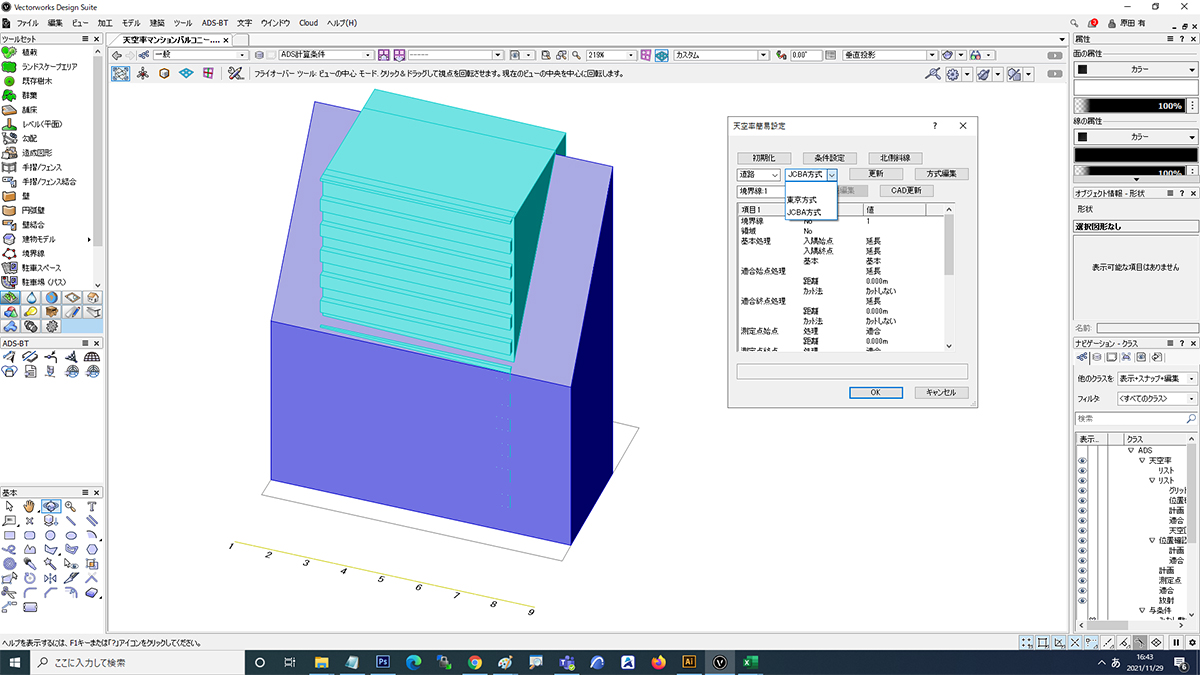Select the Zoom magnifier tool in 基本 palette
The height and width of the screenshot is (675, 1200).
click(71, 506)
